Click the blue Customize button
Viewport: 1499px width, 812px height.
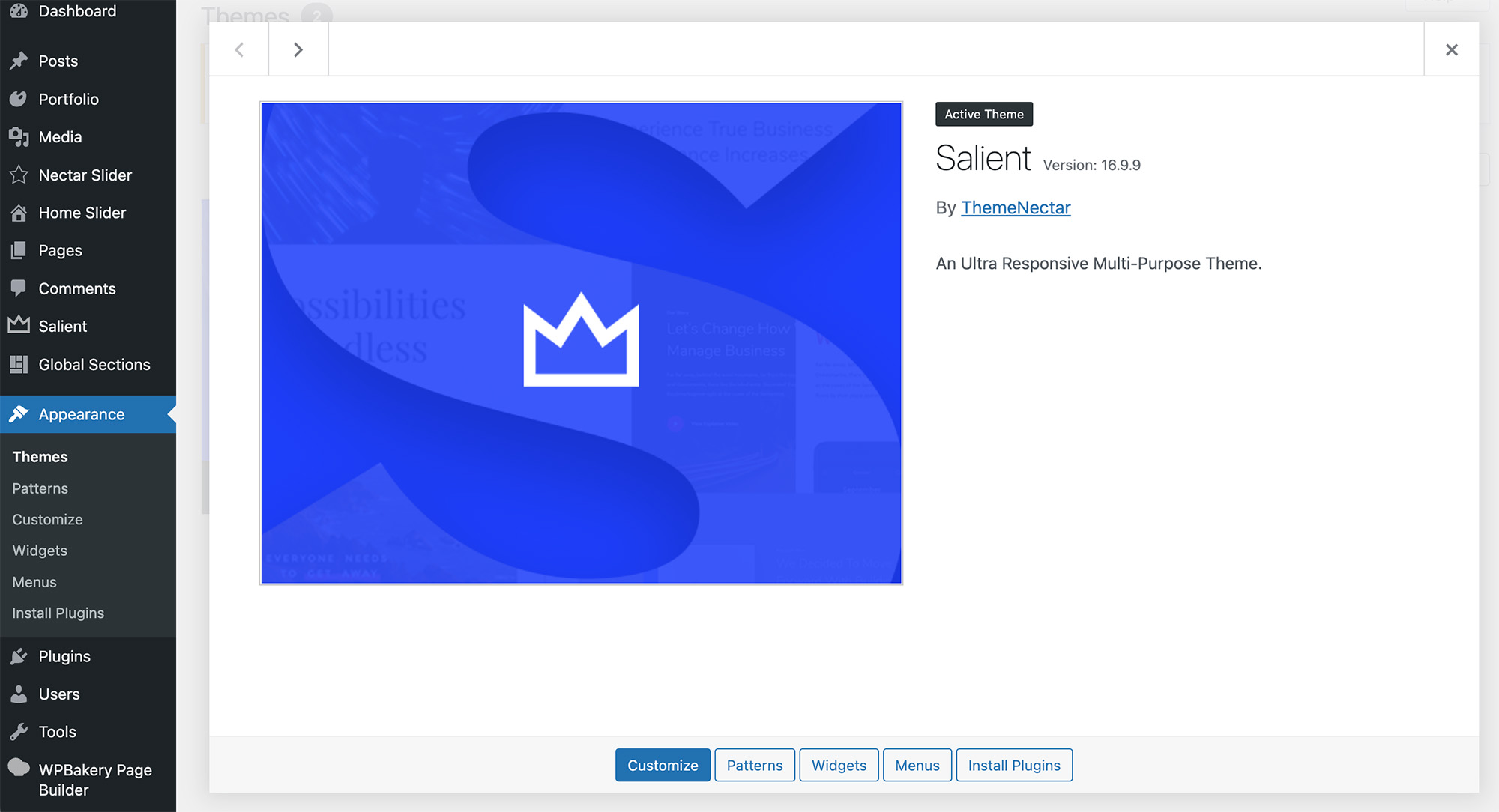[662, 765]
